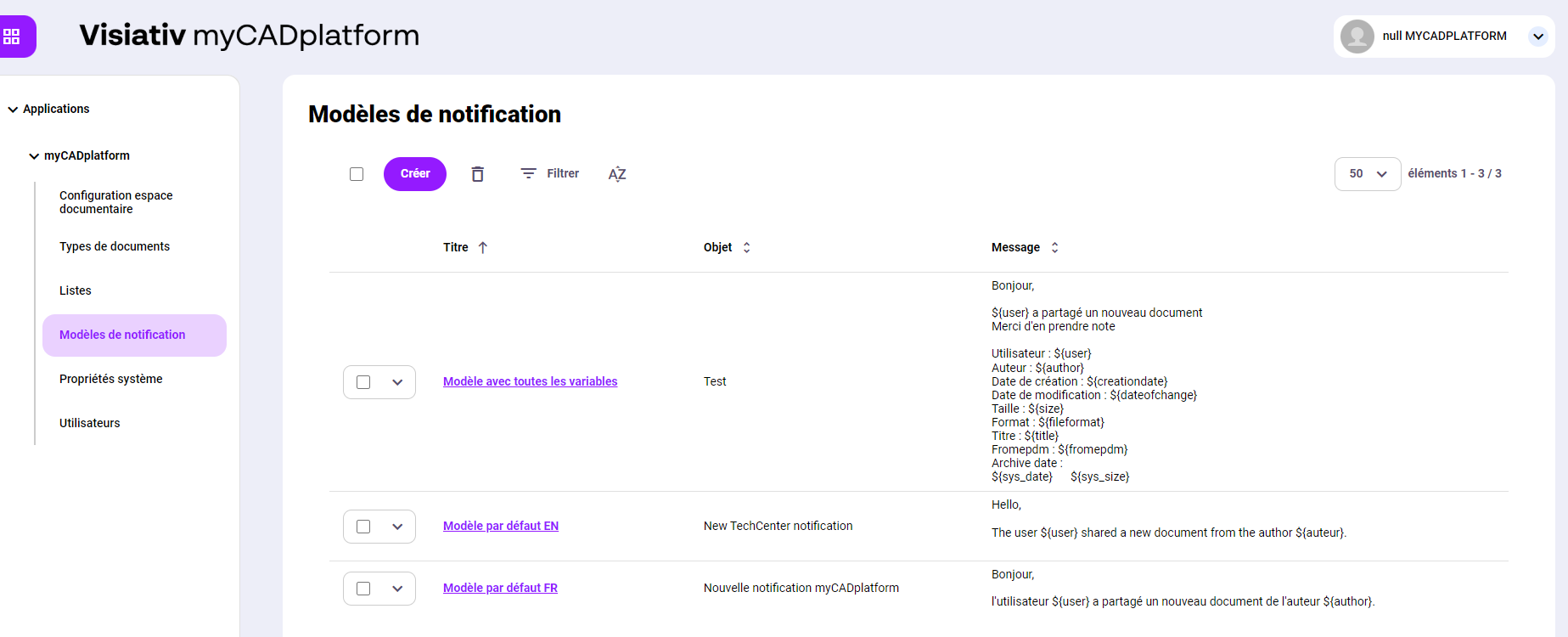Select Utilisateurs in the sidebar
This screenshot has height=637, width=1568.
[90, 423]
